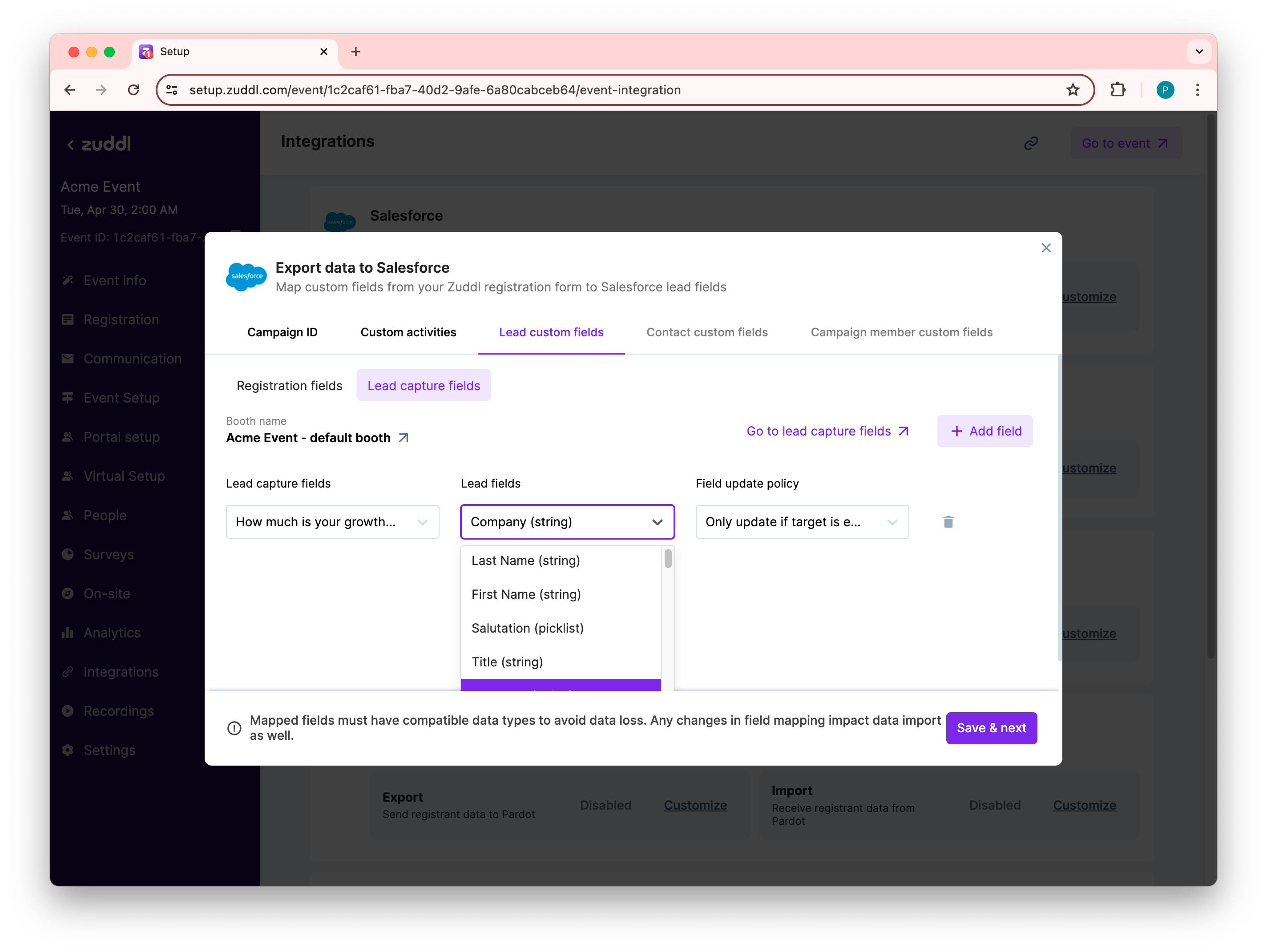Click the Save & next button
Screen dimensions: 1267x952
[991, 728]
